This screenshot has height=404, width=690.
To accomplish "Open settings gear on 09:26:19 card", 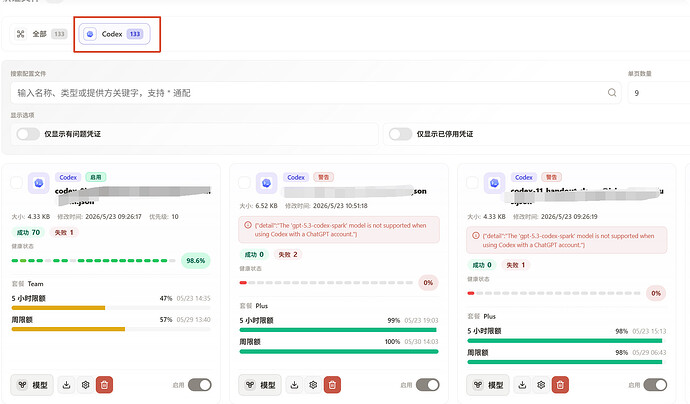I will (541, 385).
